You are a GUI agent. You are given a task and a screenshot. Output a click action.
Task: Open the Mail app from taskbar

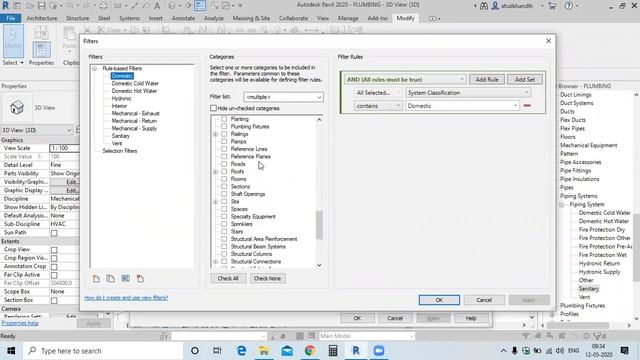[287, 351]
